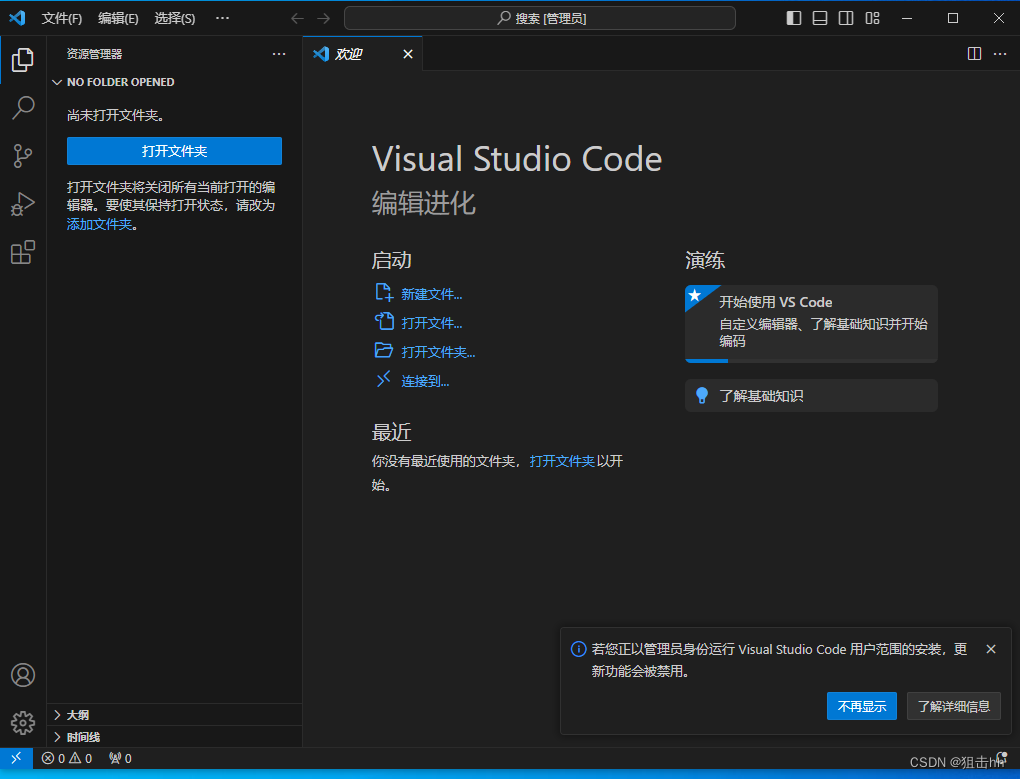Screen dimensions: 1020x779
Task: Open the Search view in activity bar
Action: pos(23,108)
